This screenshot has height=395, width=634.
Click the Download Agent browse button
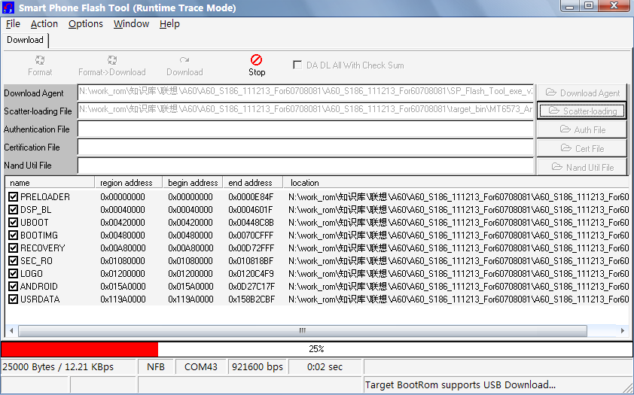[x=582, y=93]
